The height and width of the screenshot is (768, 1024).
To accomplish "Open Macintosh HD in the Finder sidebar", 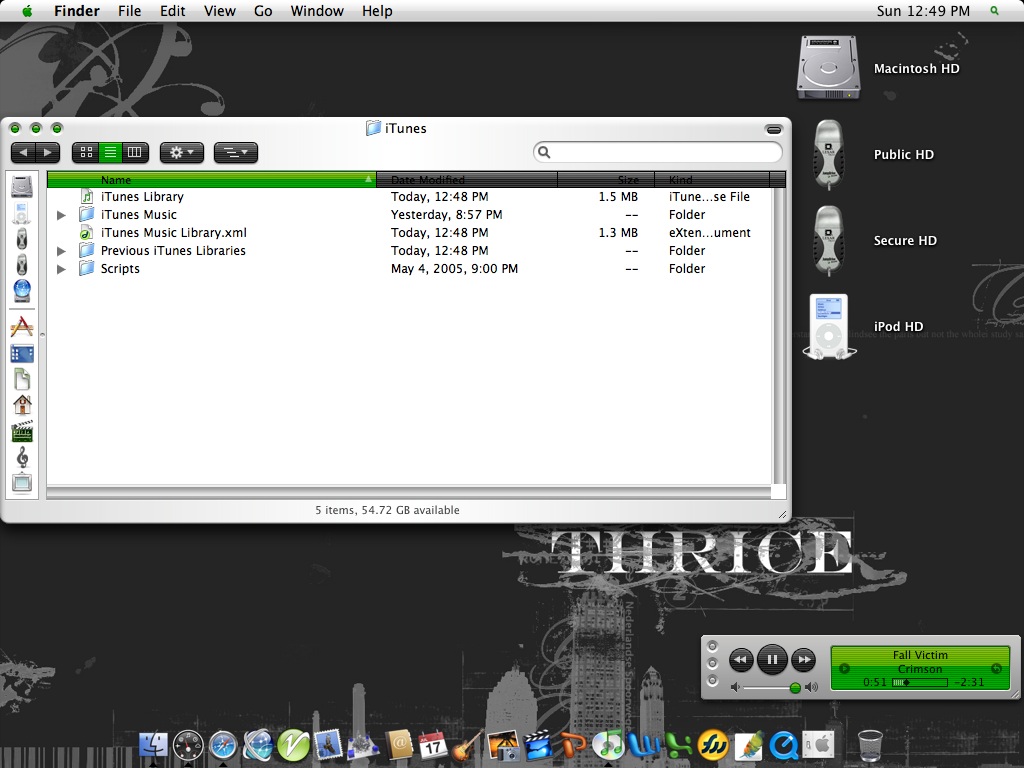I will [22, 187].
